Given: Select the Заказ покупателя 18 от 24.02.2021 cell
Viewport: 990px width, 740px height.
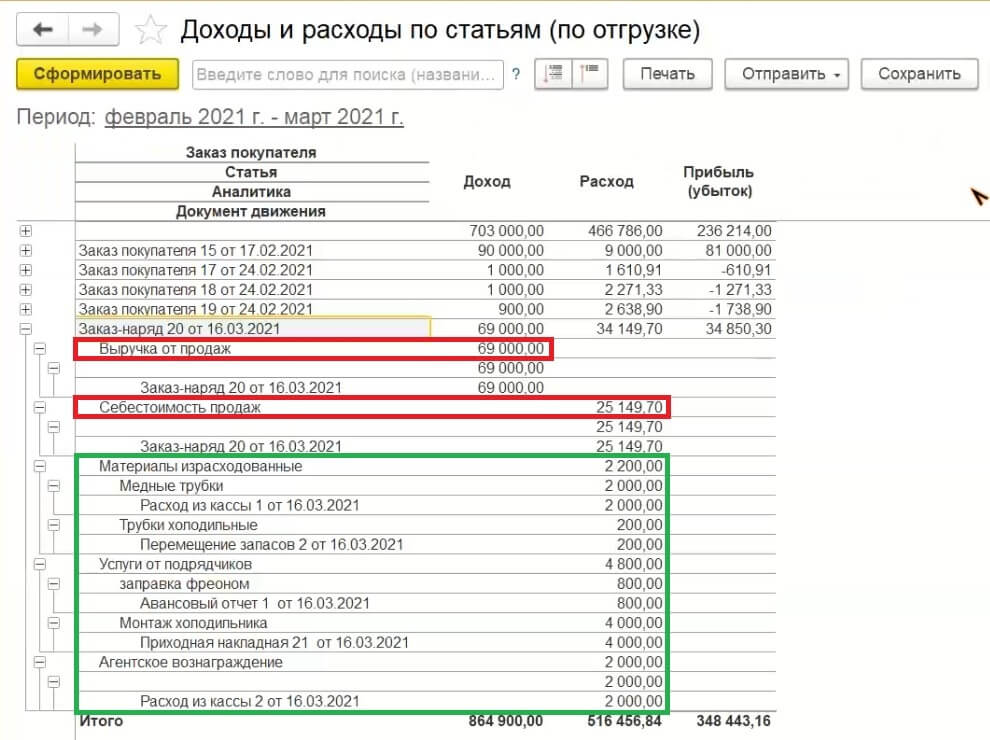Looking at the screenshot, I should point(253,290).
